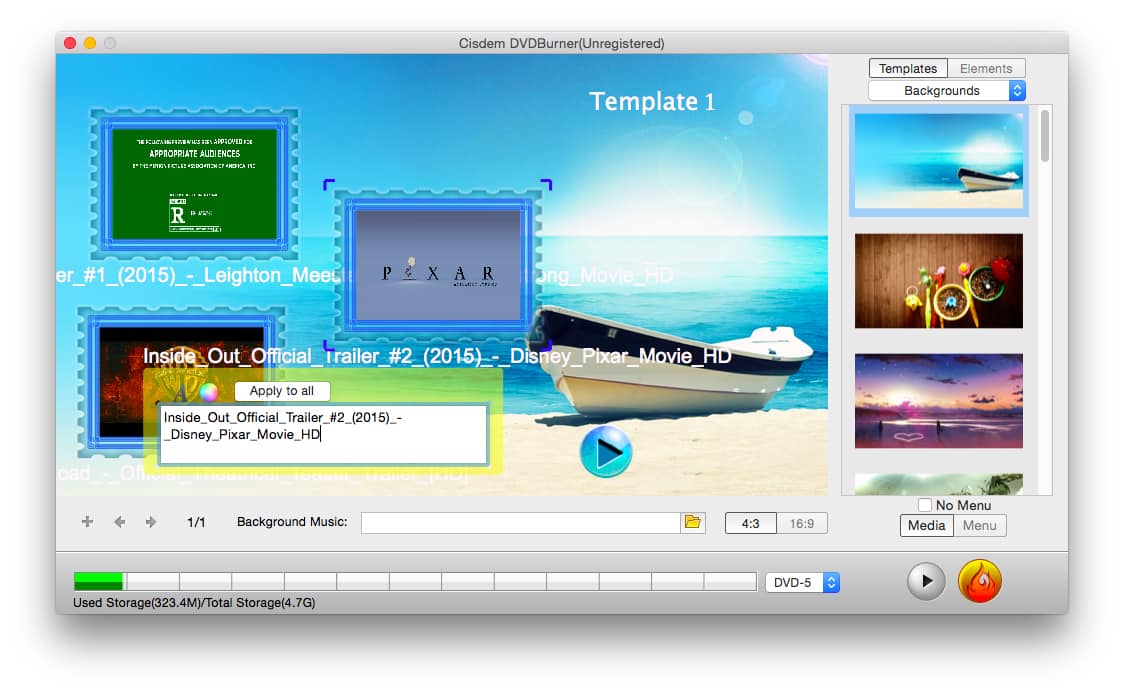Click the Inside_Out_Official_Trailer caption on menu
Viewport: 1124px width, 694px height.
[437, 356]
